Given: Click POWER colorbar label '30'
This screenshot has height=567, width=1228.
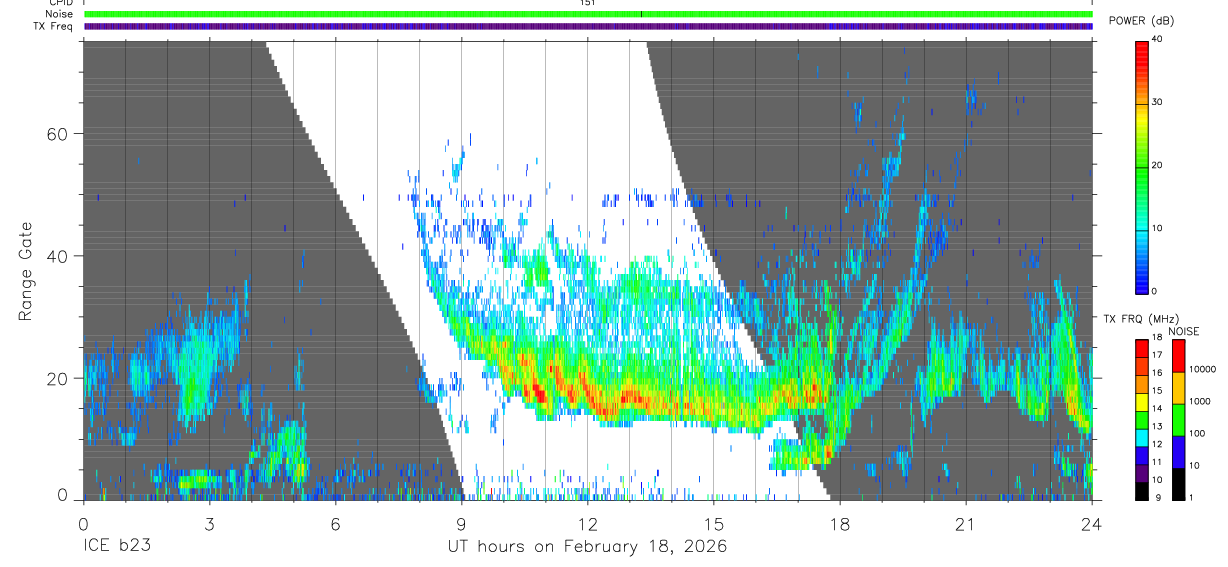Looking at the screenshot, I should 1158,102.
